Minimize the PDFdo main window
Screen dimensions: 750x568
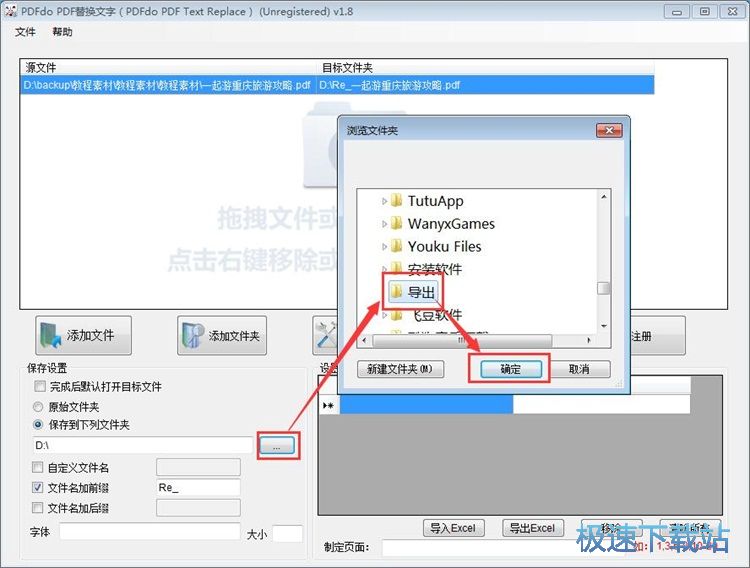[x=677, y=11]
